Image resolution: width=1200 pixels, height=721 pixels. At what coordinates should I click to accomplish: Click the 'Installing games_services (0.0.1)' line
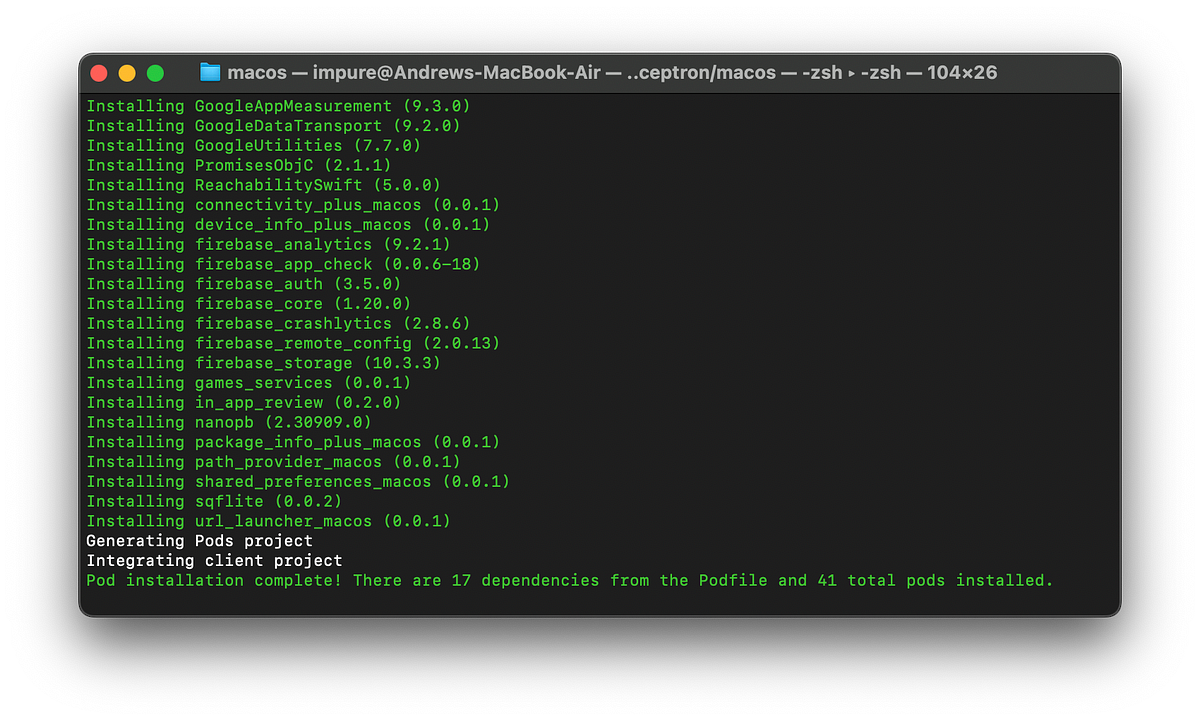click(x=250, y=382)
